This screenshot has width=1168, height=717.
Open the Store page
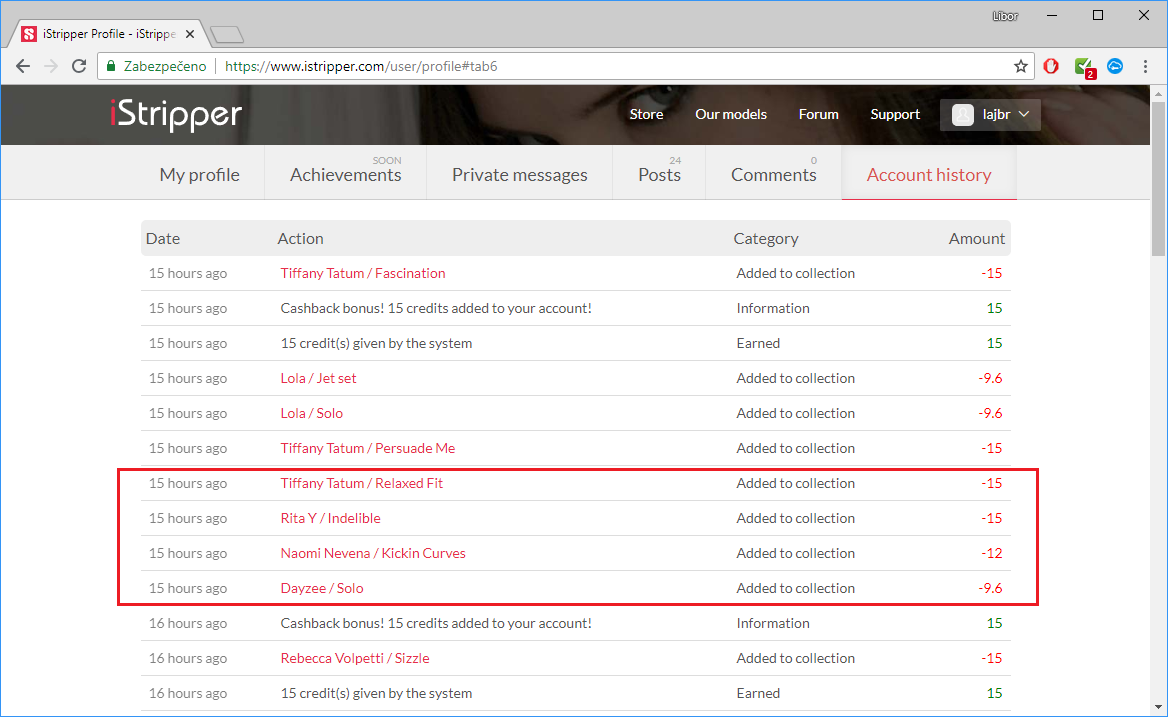tap(646, 114)
